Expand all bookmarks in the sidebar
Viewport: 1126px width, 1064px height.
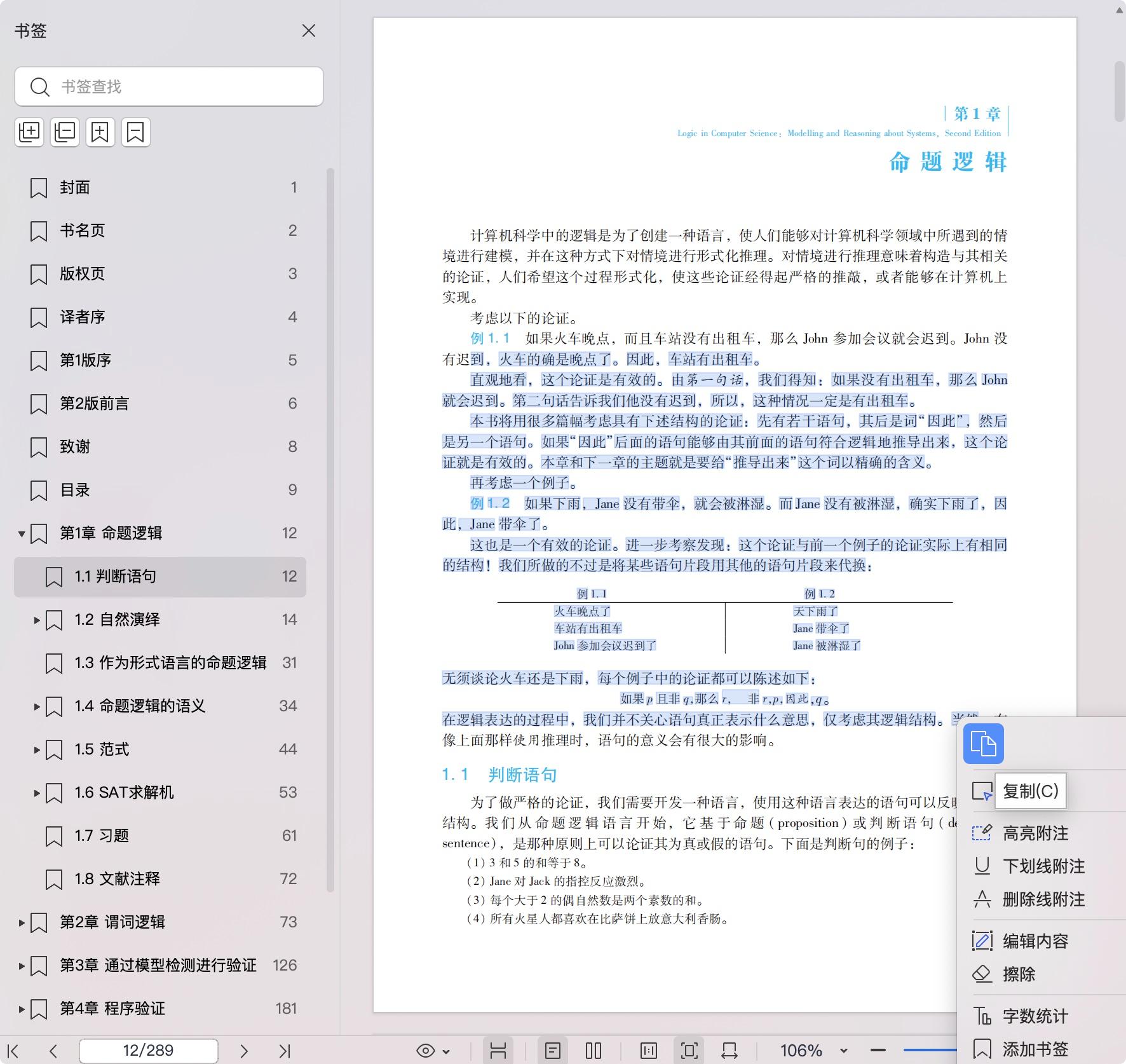pos(29,132)
